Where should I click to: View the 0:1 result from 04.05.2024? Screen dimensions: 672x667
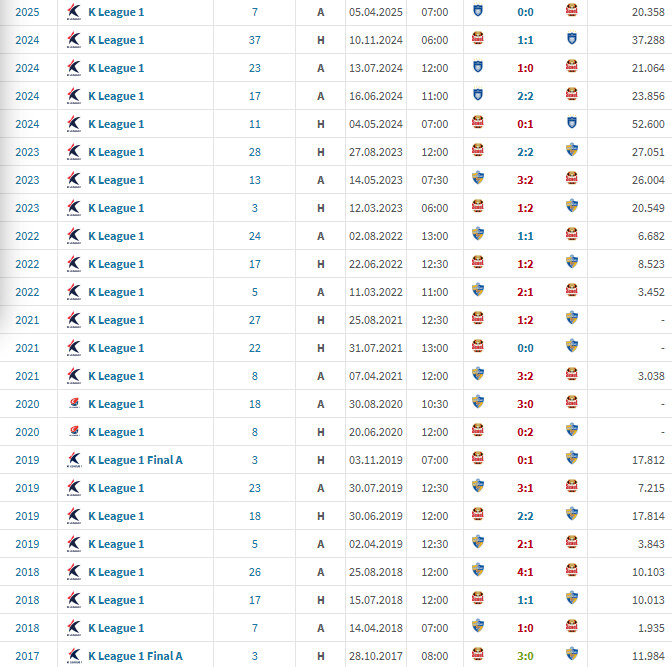coord(525,124)
